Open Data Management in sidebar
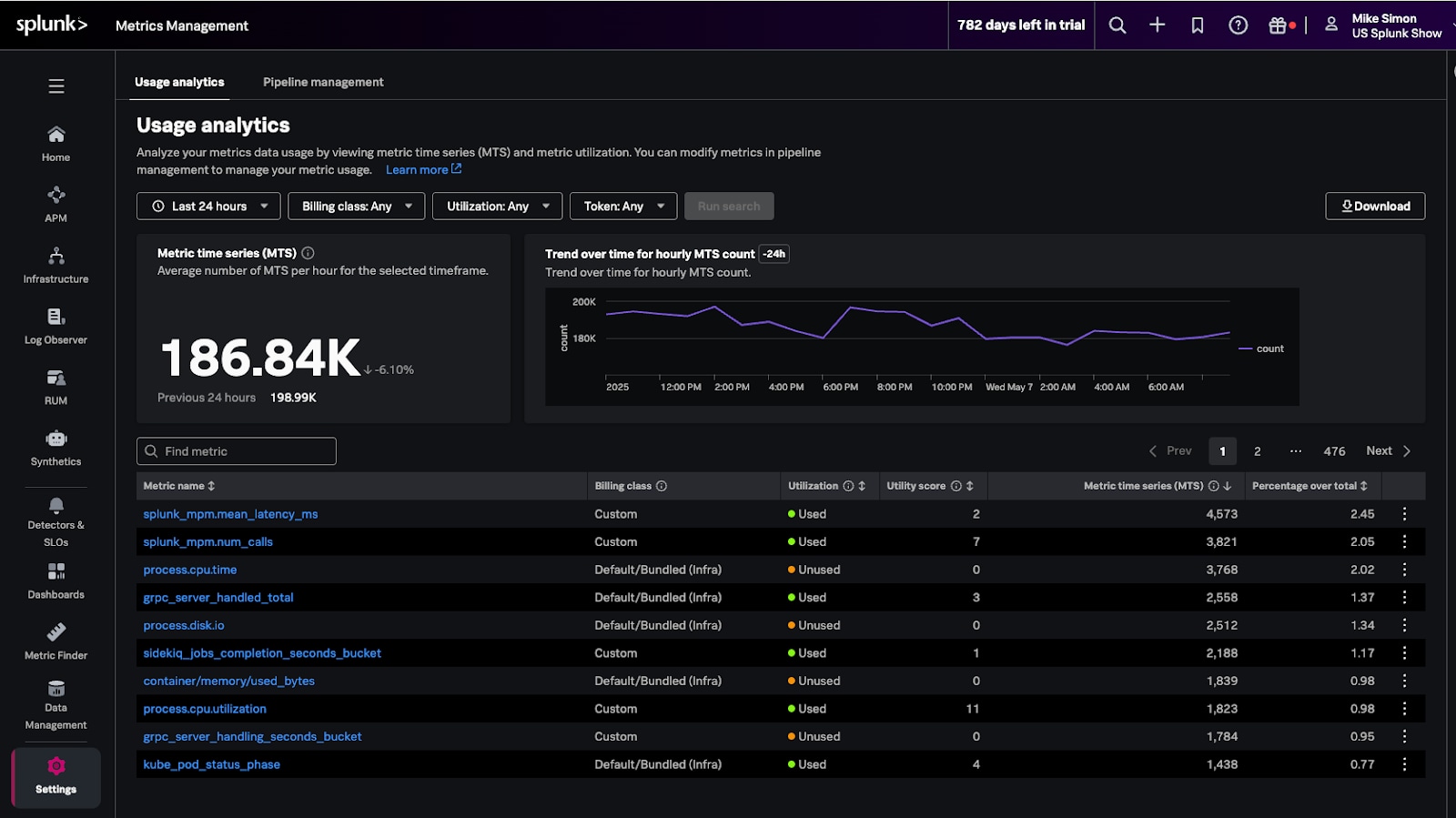 (x=56, y=705)
